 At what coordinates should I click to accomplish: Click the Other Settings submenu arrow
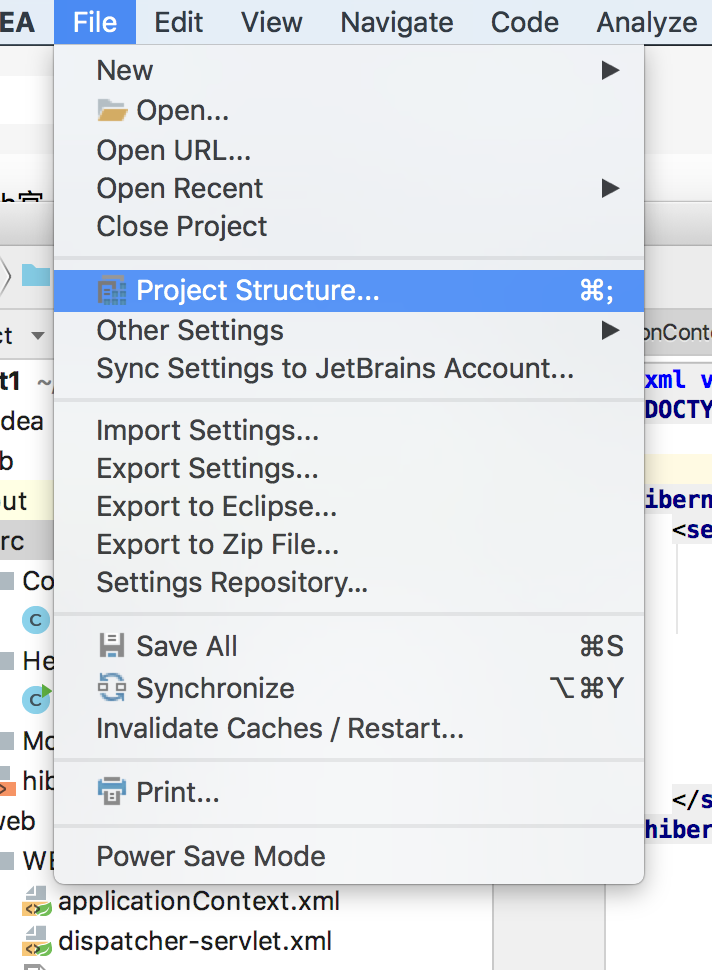pyautogui.click(x=610, y=330)
